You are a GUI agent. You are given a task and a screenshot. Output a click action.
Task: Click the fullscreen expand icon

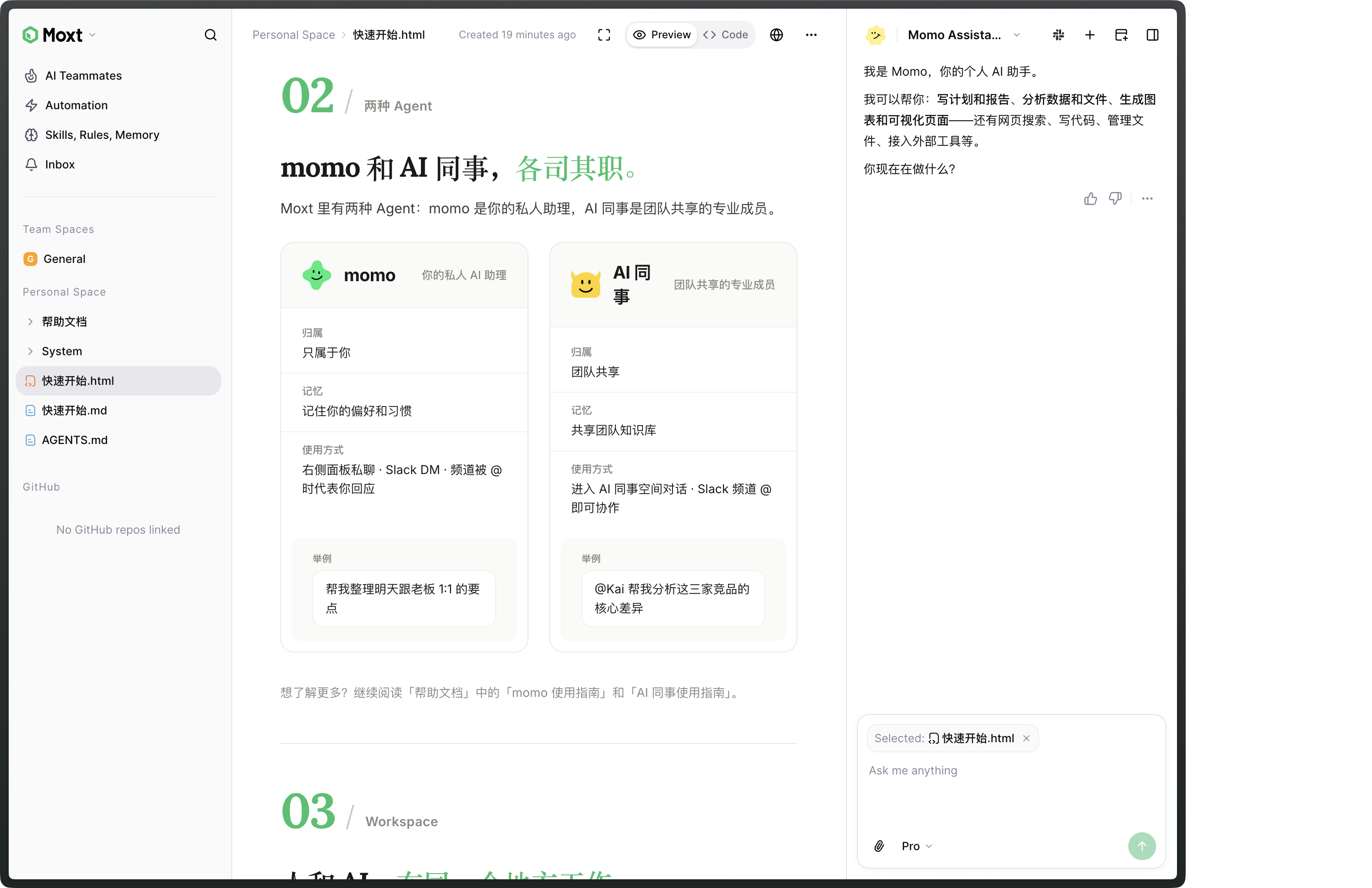604,35
